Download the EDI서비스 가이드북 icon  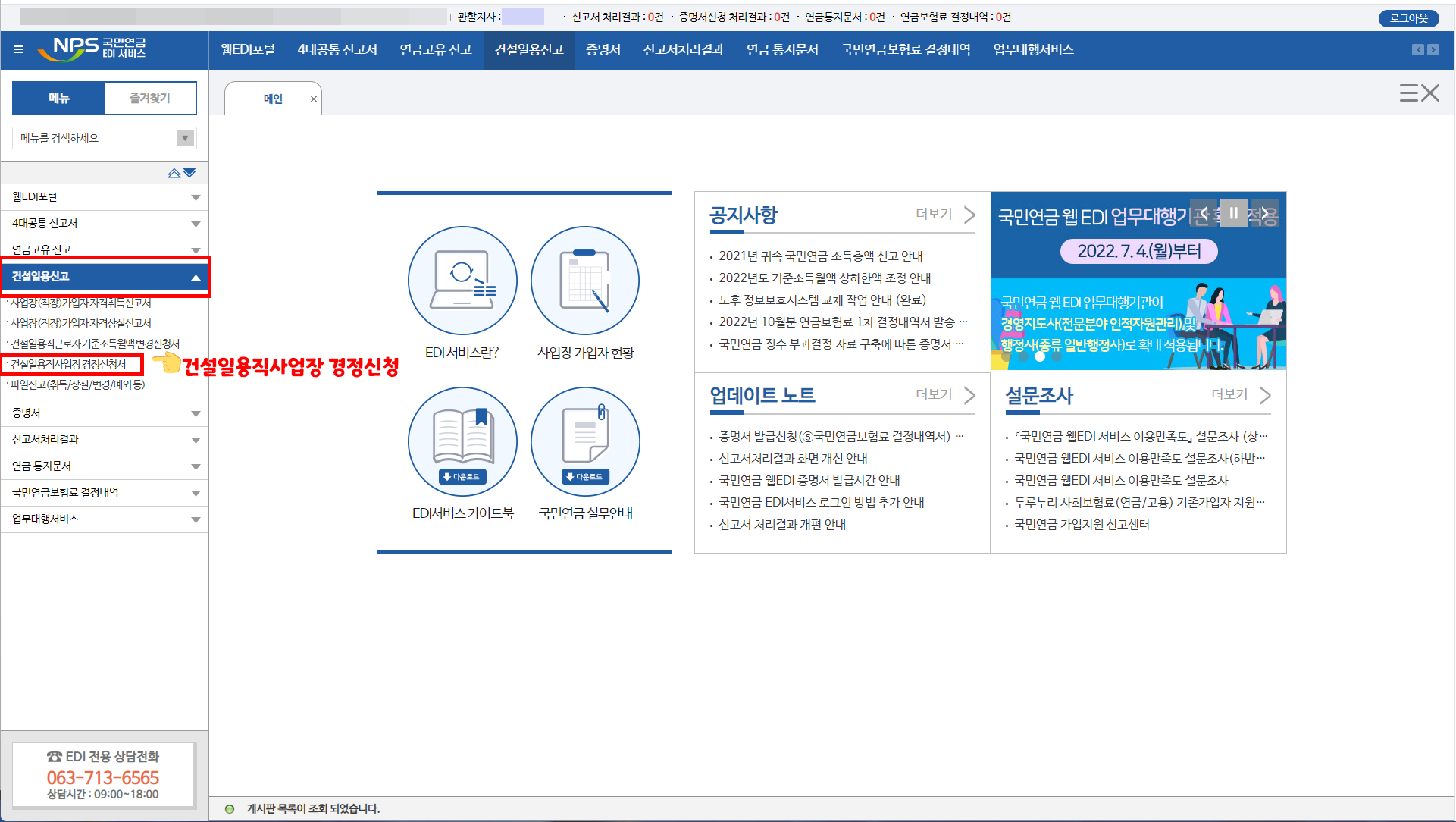tap(462, 441)
